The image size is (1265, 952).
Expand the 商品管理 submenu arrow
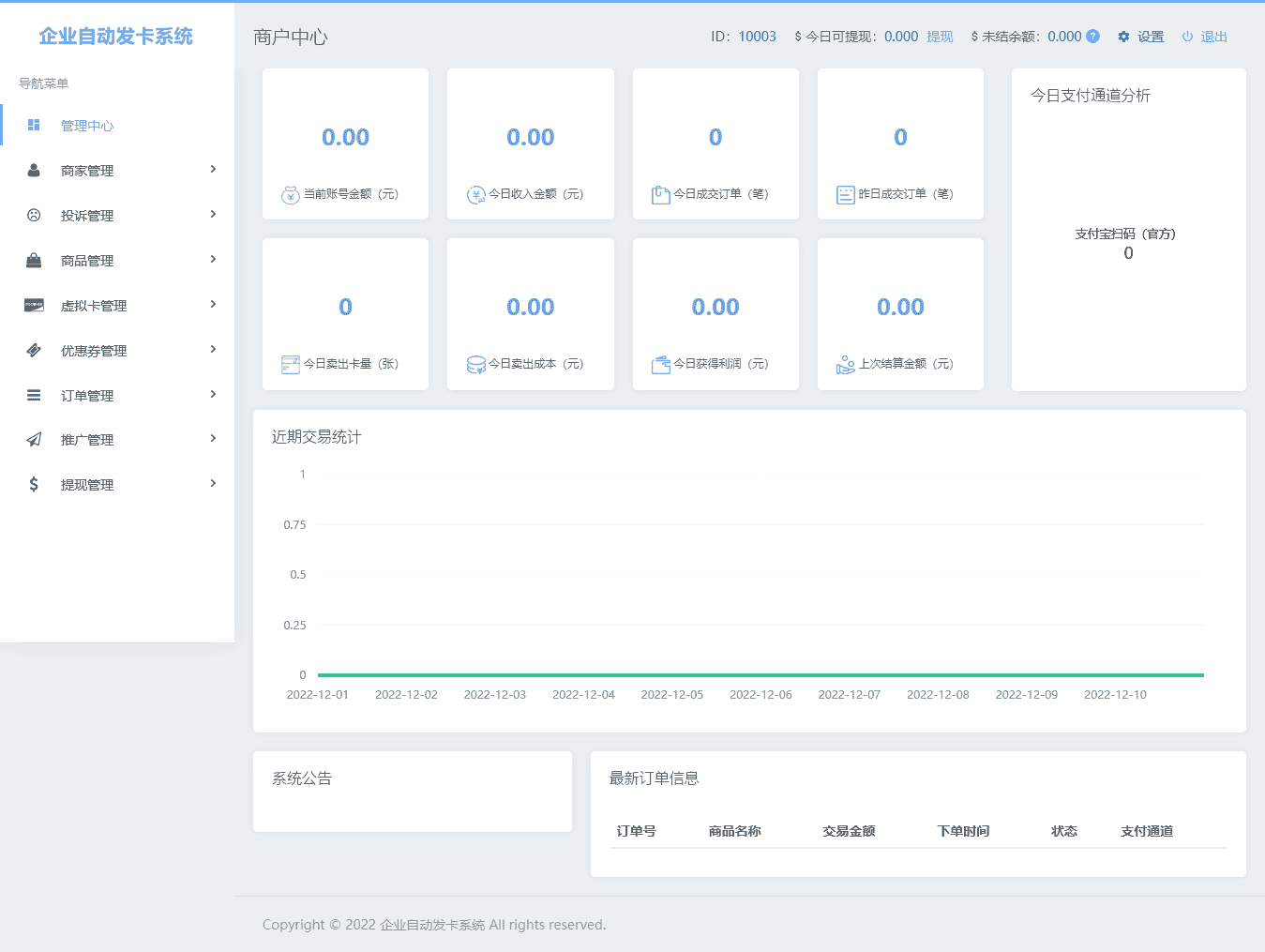[213, 259]
